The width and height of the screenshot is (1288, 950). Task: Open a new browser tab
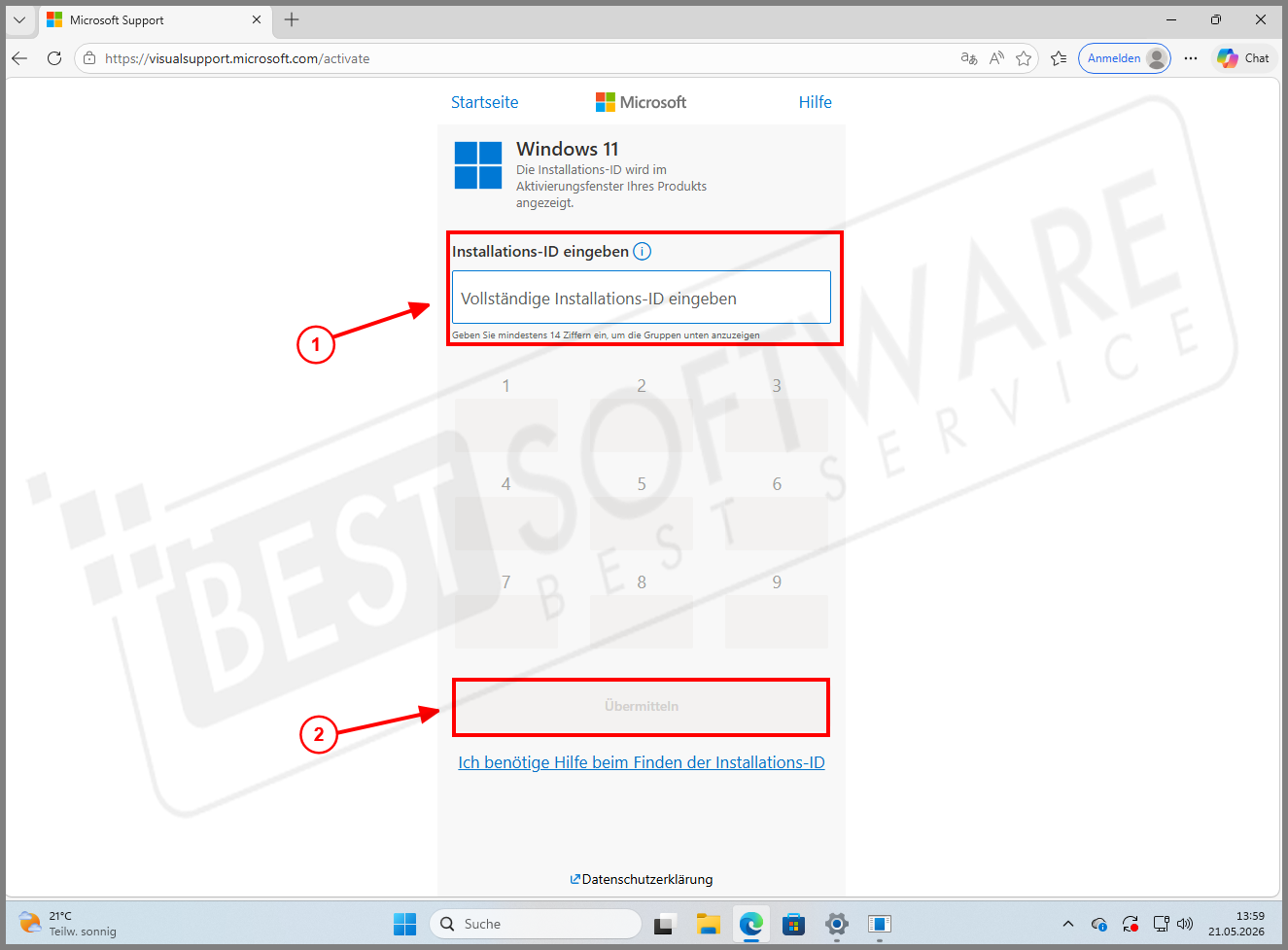pos(292,19)
